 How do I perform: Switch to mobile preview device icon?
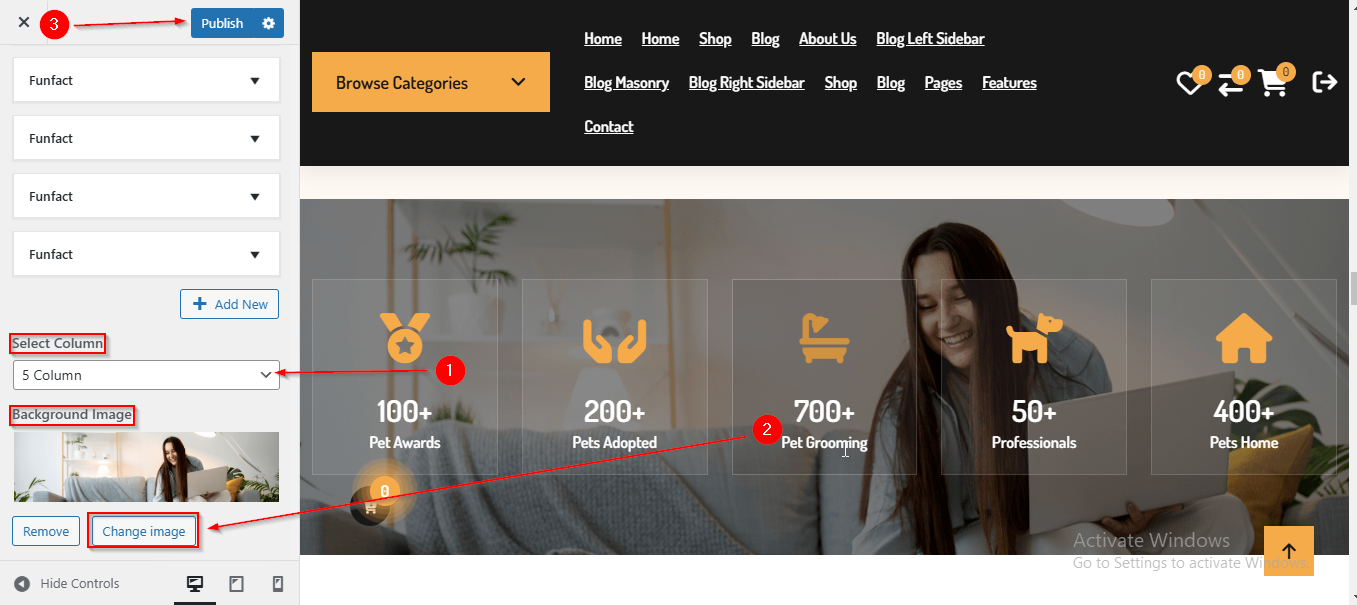pyautogui.click(x=278, y=584)
